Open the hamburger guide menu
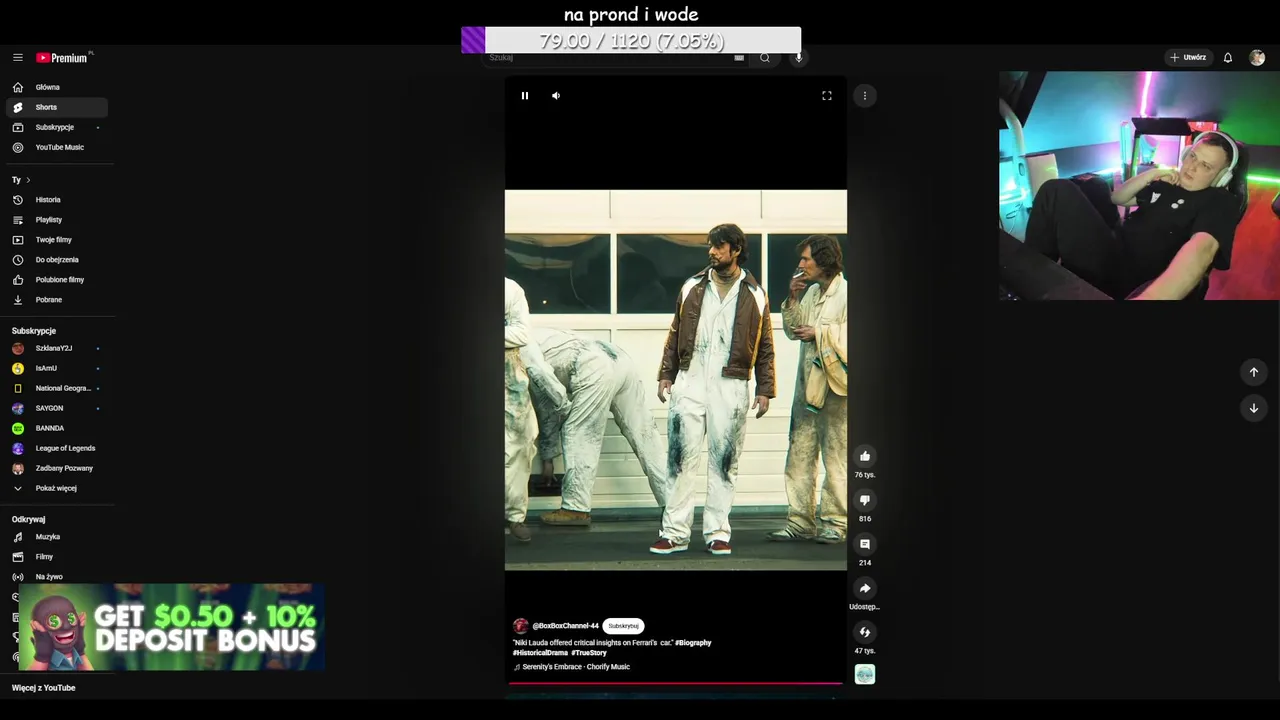 [x=17, y=58]
